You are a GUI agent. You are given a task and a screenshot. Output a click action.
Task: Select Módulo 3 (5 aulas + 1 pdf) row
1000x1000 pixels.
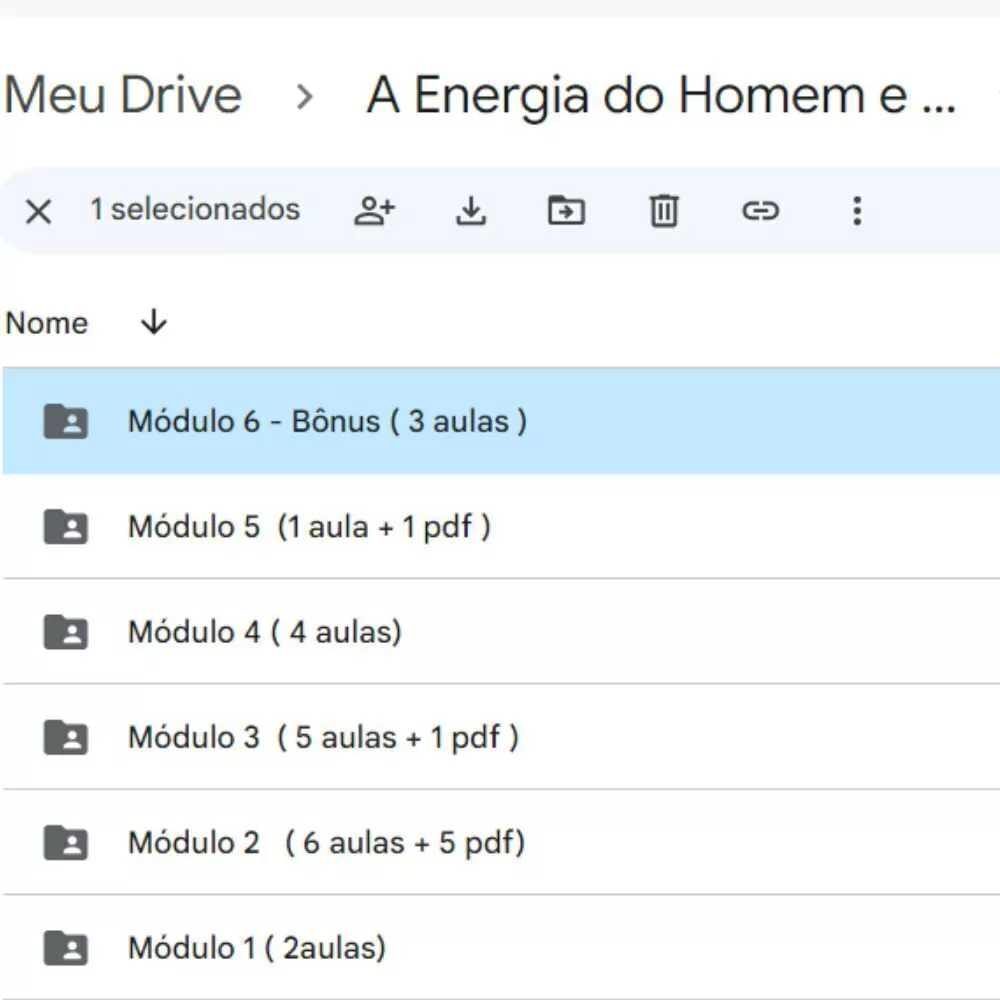click(323, 738)
